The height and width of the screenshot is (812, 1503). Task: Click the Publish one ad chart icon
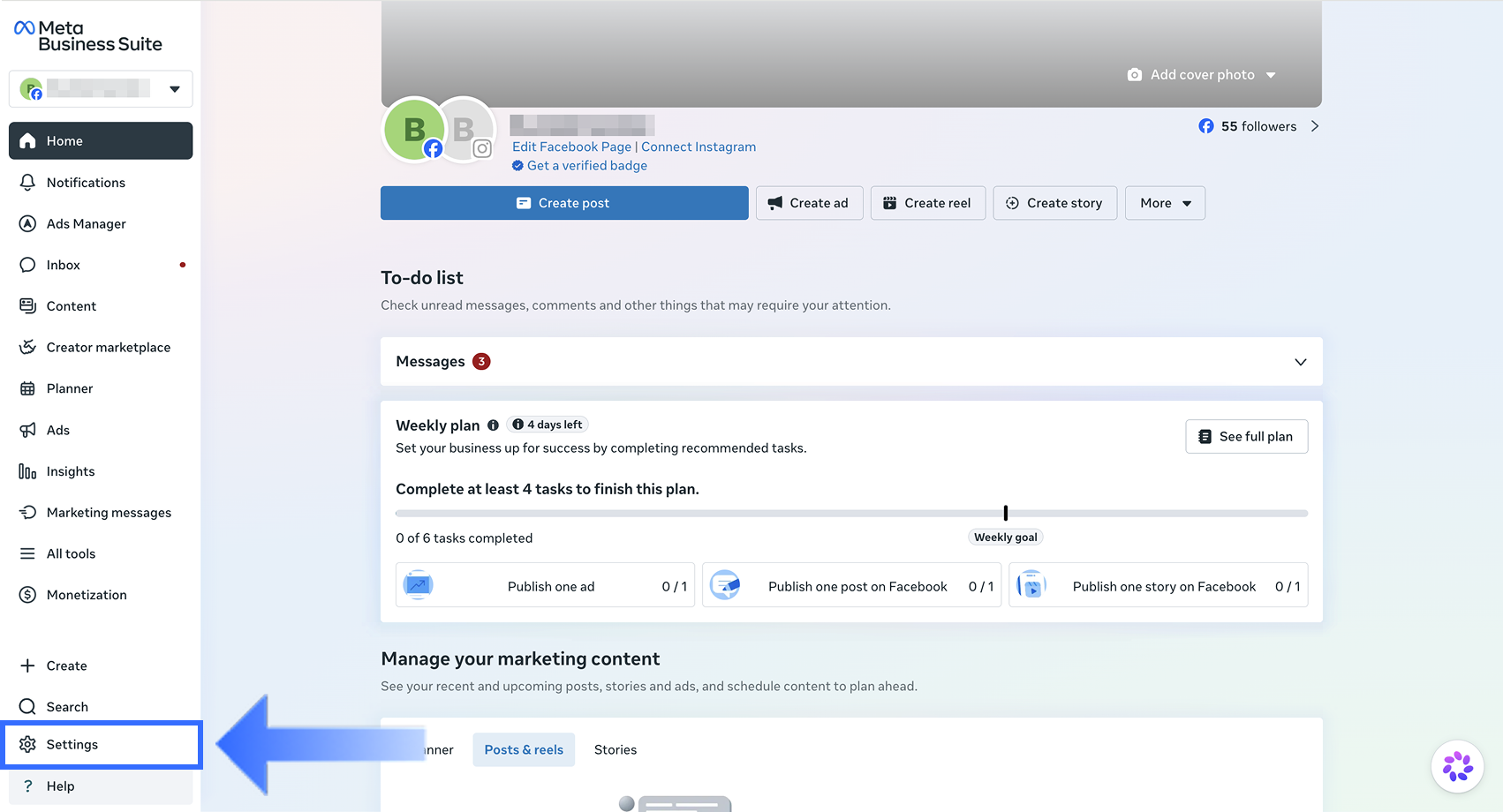point(419,585)
